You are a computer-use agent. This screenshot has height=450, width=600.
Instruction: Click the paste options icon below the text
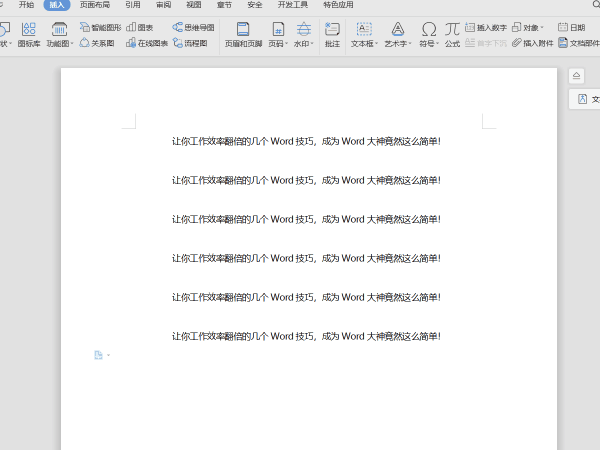98,355
